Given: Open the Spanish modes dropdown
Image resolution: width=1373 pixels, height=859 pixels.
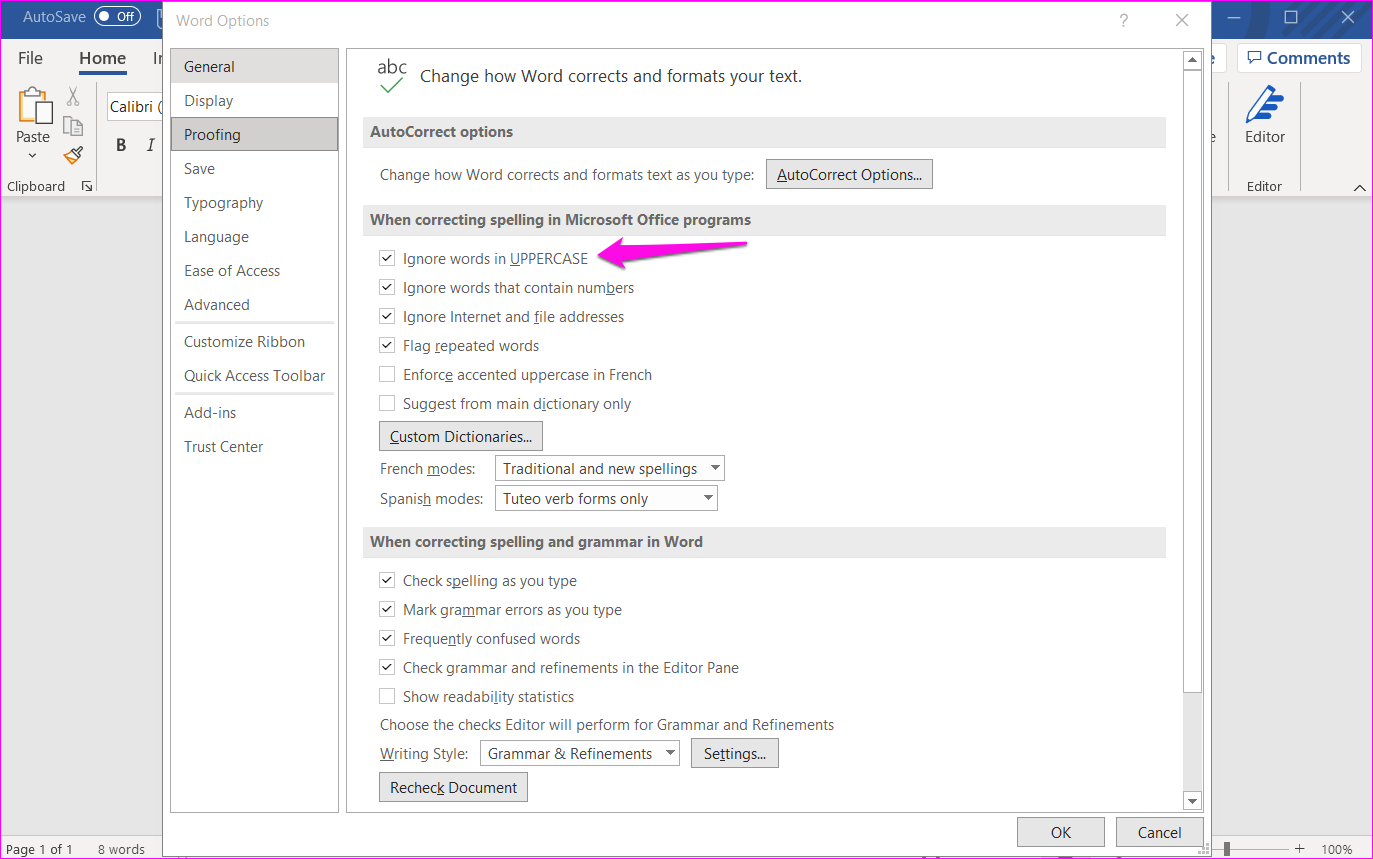Looking at the screenshot, I should [606, 498].
